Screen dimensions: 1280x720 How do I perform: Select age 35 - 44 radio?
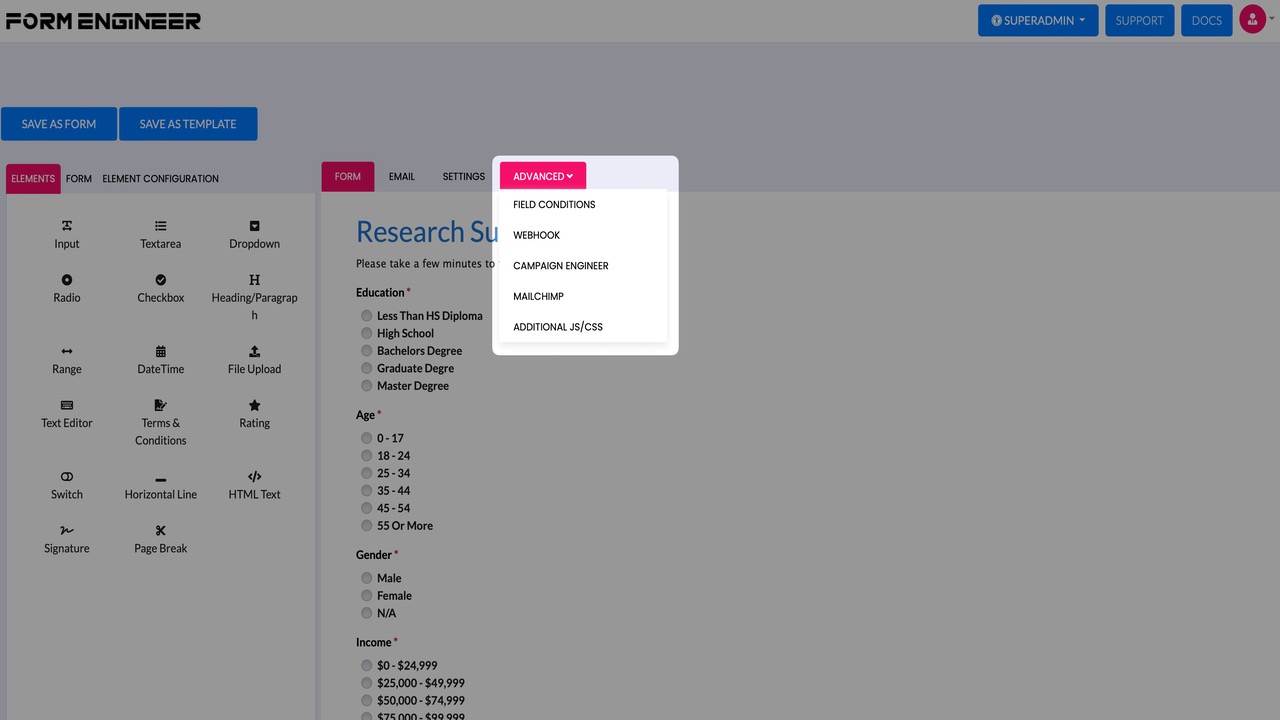pos(367,491)
